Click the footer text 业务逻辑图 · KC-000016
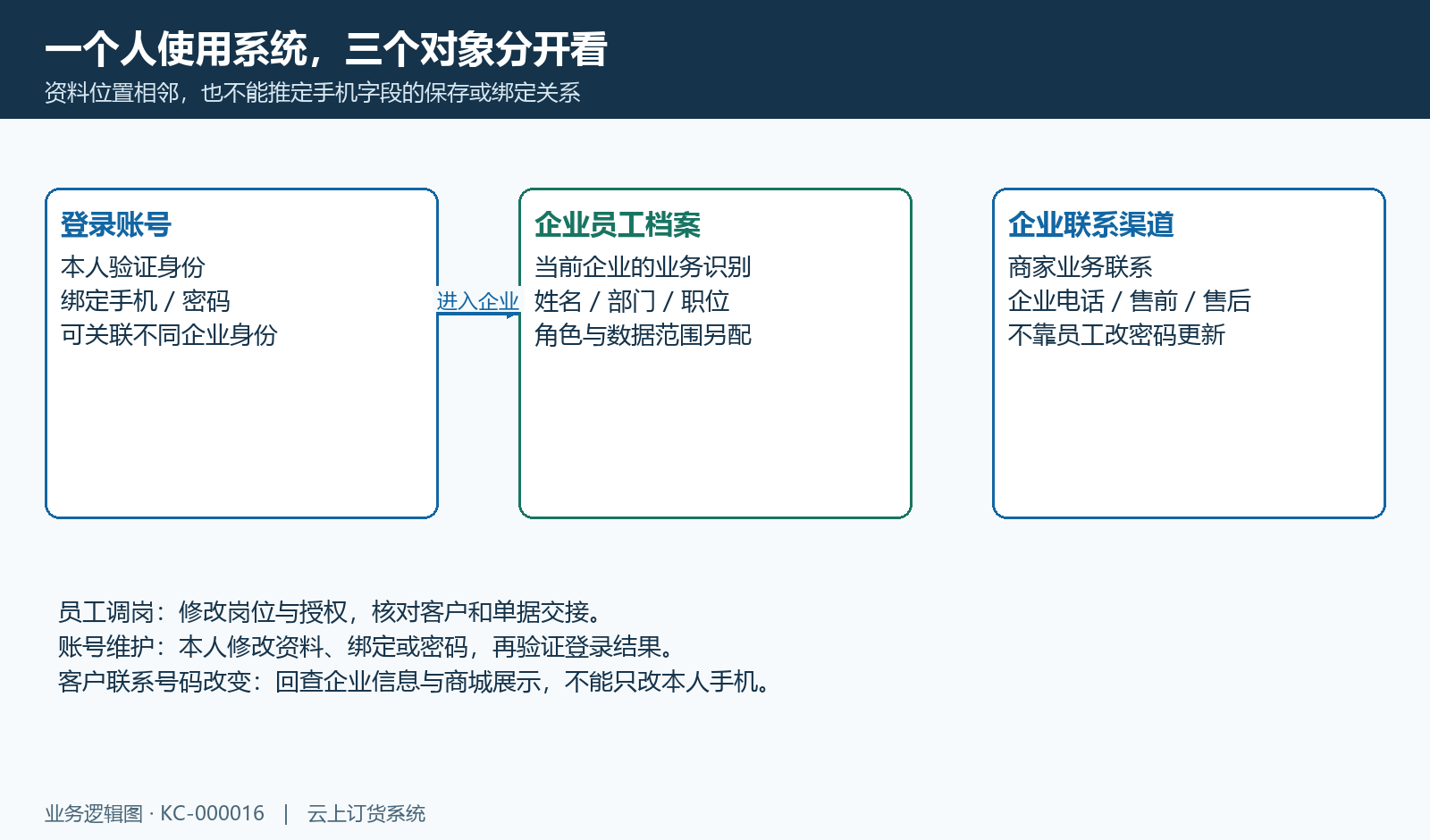 coord(155,814)
